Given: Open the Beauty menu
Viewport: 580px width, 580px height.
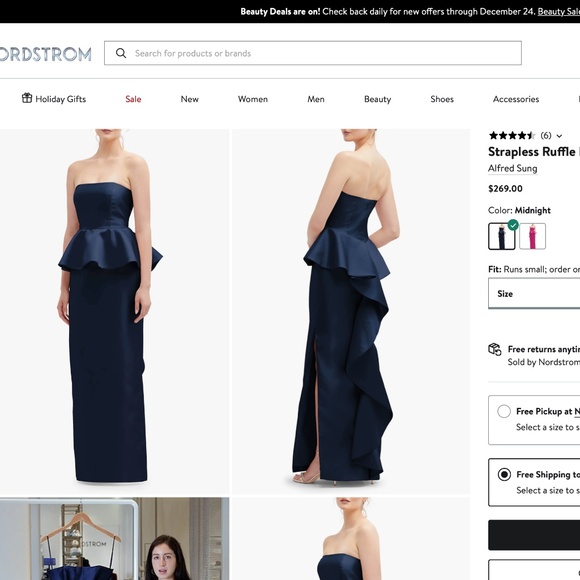Looking at the screenshot, I should 377,99.
